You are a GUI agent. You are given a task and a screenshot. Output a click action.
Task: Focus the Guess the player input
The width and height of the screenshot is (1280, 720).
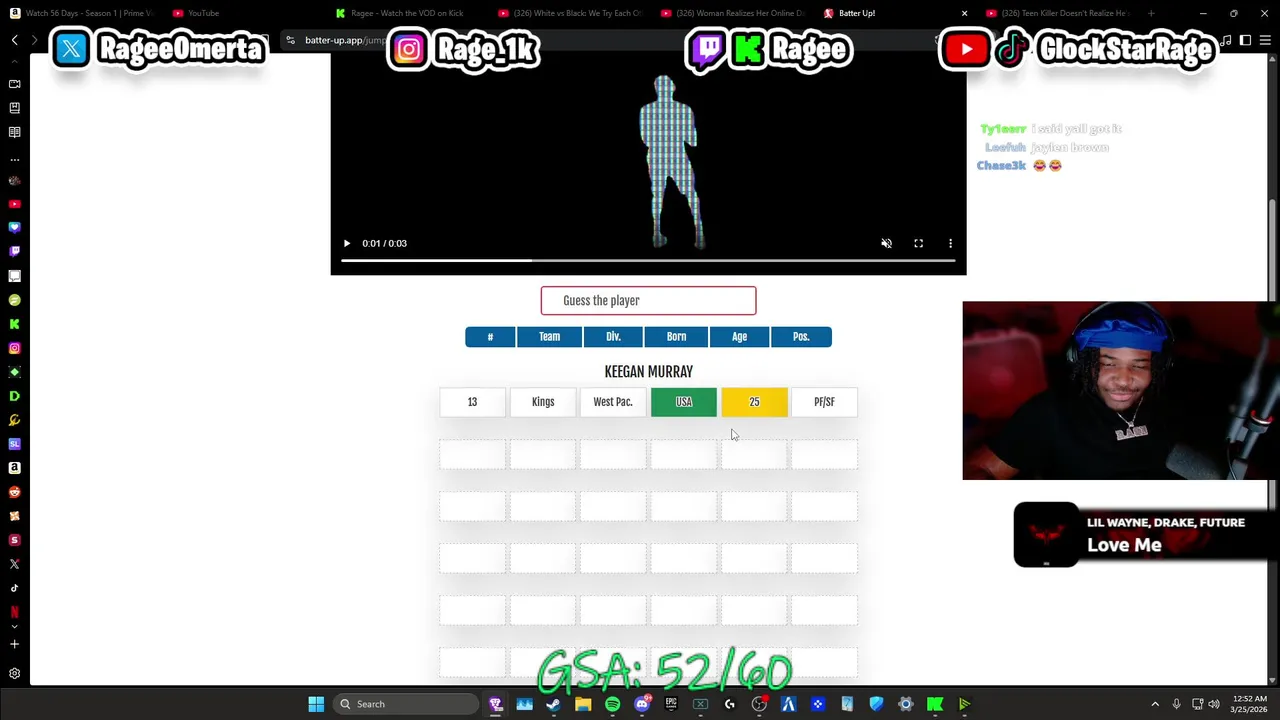point(648,300)
